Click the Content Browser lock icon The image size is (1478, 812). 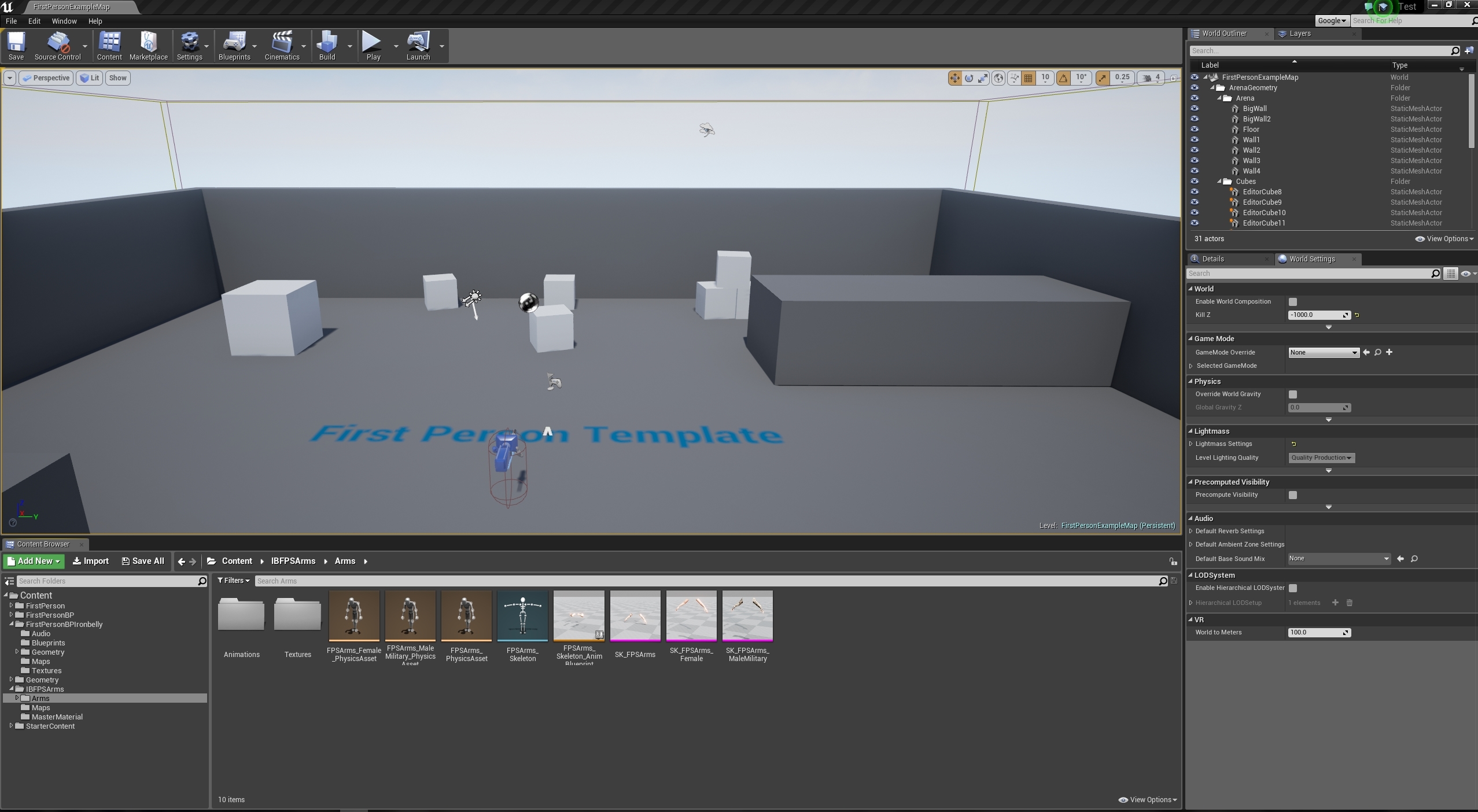pyautogui.click(x=1173, y=562)
